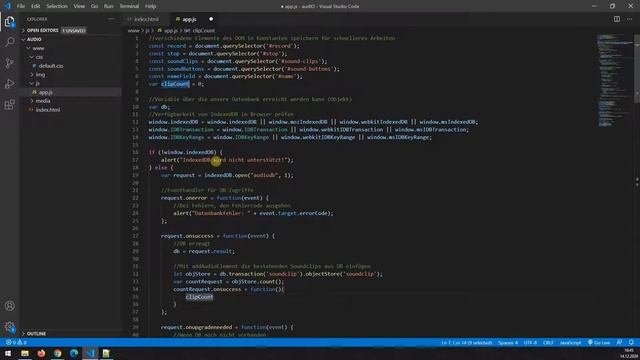Open Firefox from the taskbar
The width and height of the screenshot is (640, 360).
pos(41,353)
